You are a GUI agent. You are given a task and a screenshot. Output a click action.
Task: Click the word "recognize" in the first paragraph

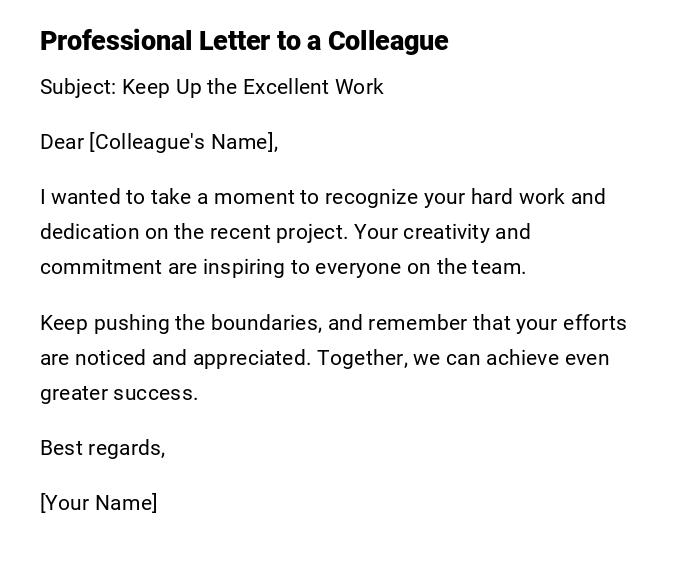point(371,197)
